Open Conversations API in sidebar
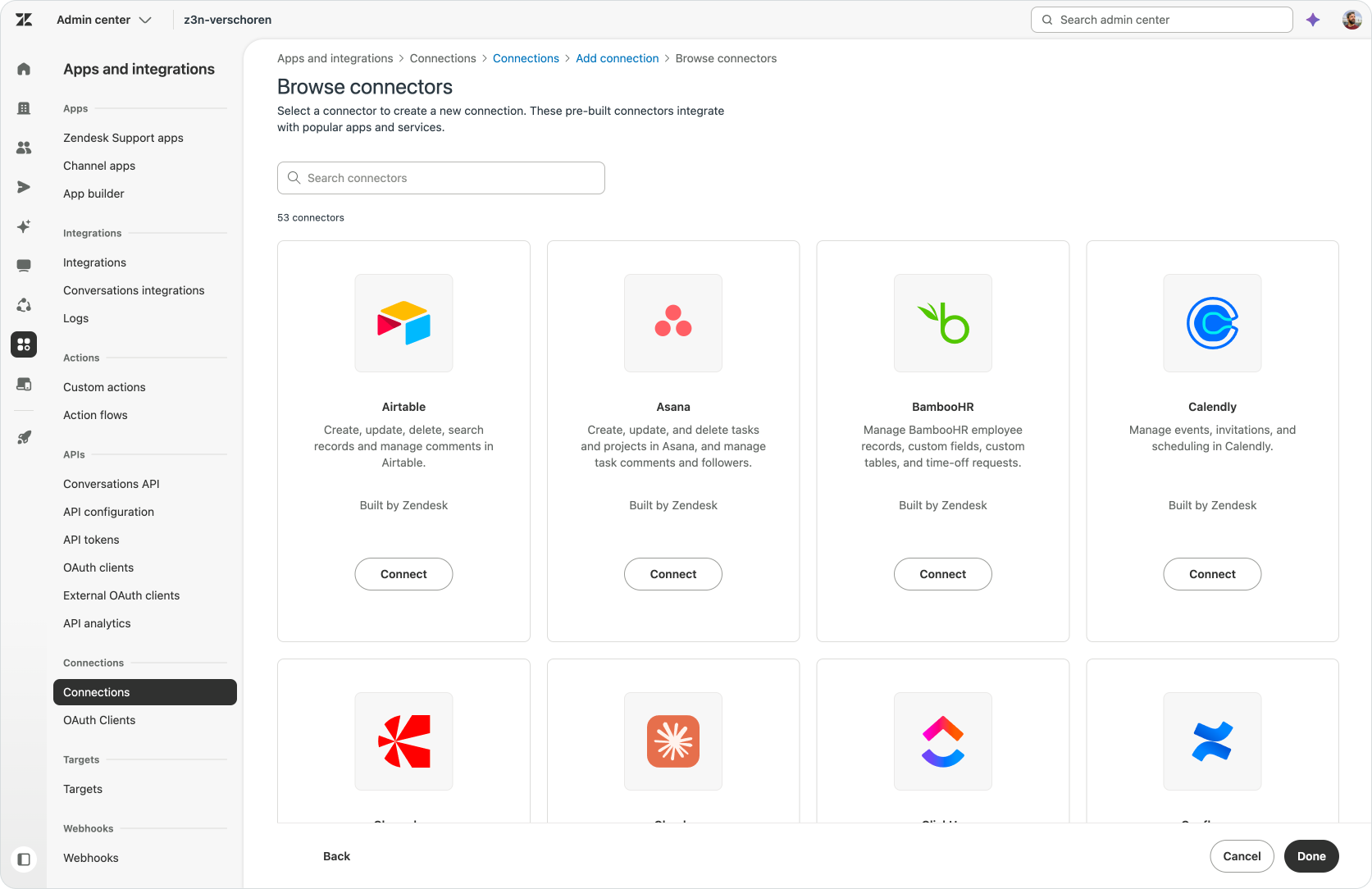Viewport: 1372px width, 889px height. click(x=112, y=484)
